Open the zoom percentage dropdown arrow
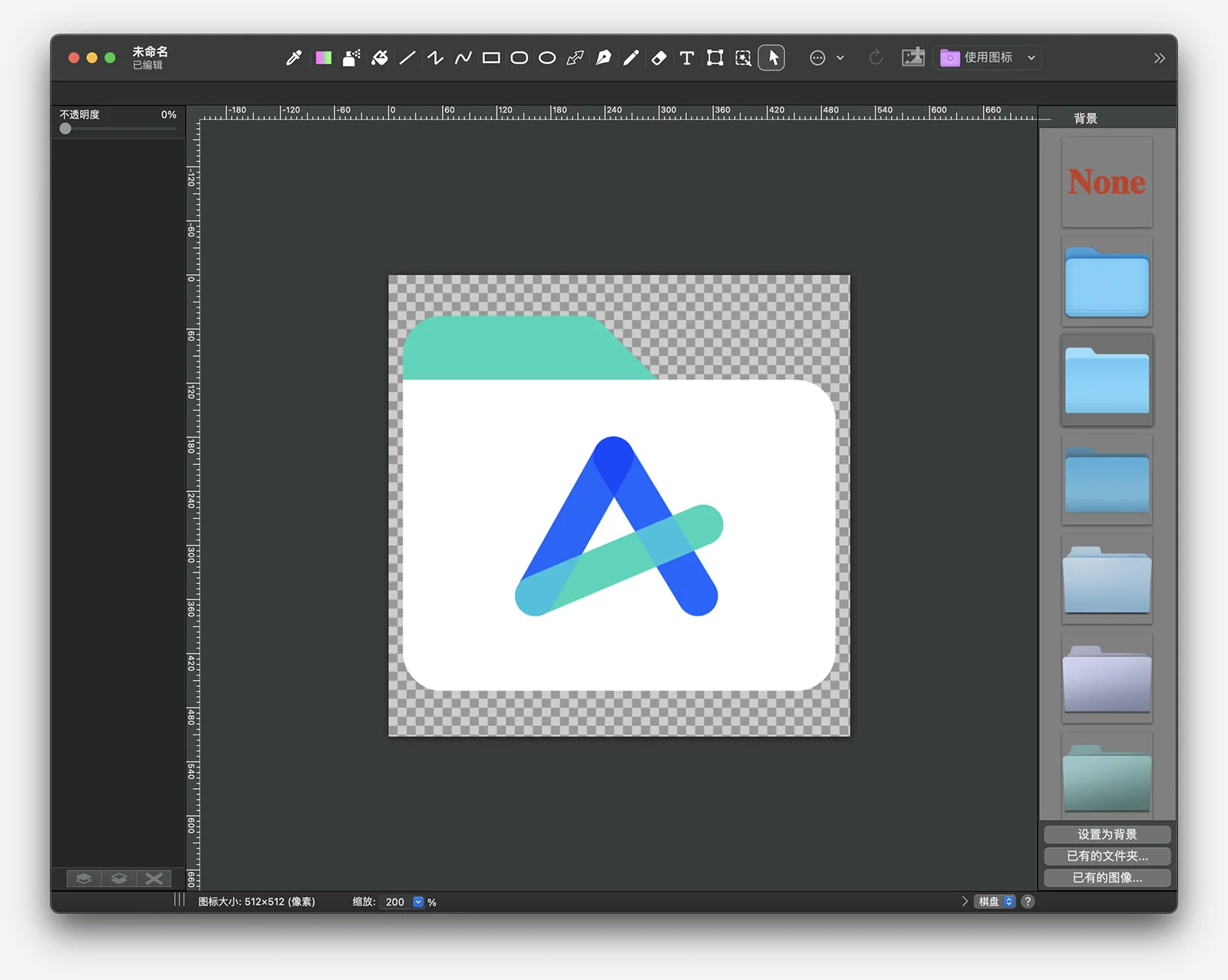1228x980 pixels. click(418, 902)
